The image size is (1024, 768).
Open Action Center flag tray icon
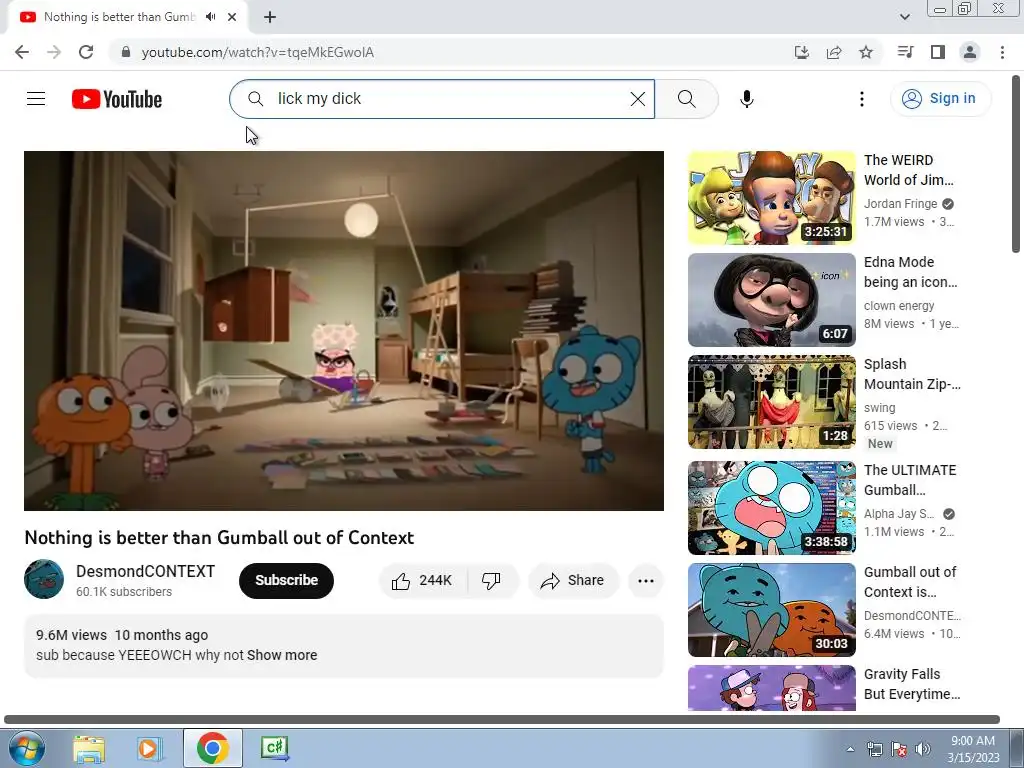[899, 749]
